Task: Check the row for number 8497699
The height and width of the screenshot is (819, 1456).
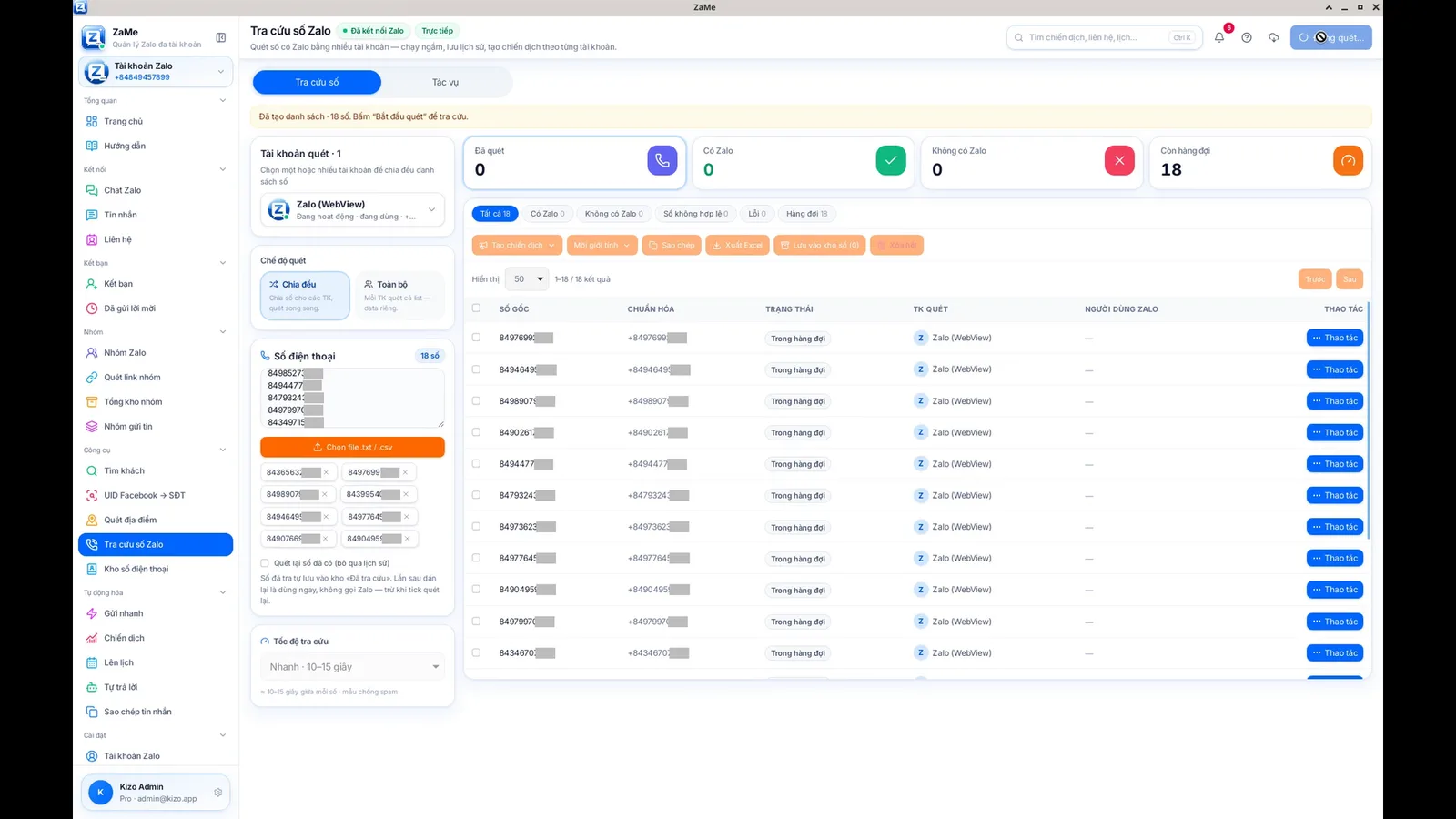Action: [476, 338]
